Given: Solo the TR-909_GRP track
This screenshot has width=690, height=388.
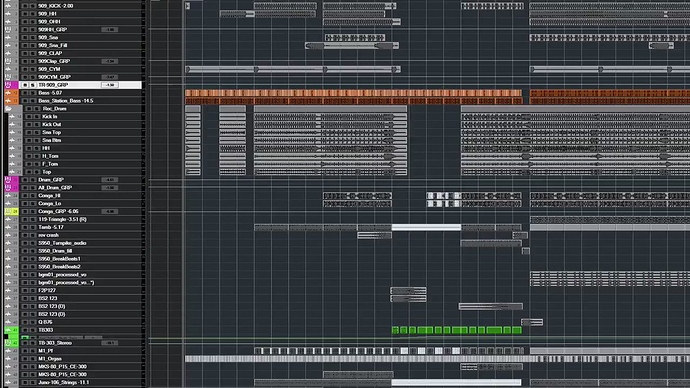Looking at the screenshot, I should point(33,85).
